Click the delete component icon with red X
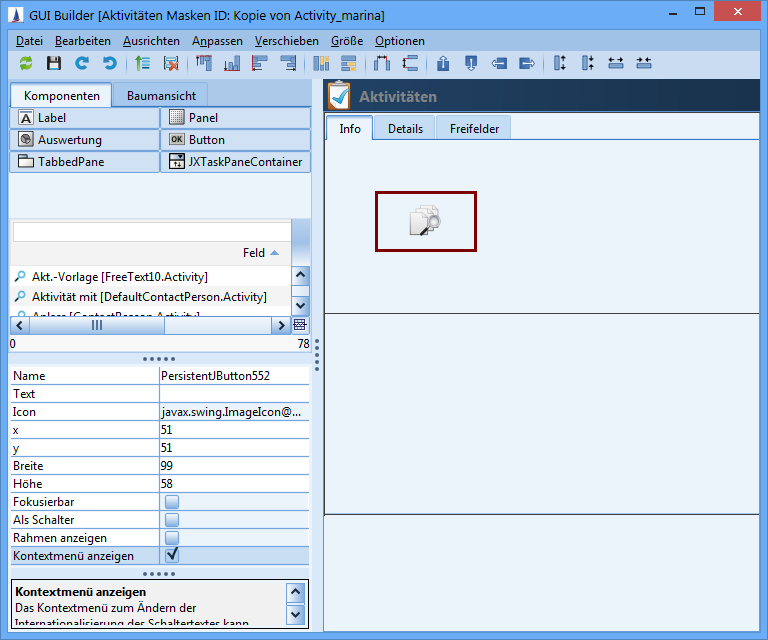Image resolution: width=768 pixels, height=640 pixels. click(171, 63)
